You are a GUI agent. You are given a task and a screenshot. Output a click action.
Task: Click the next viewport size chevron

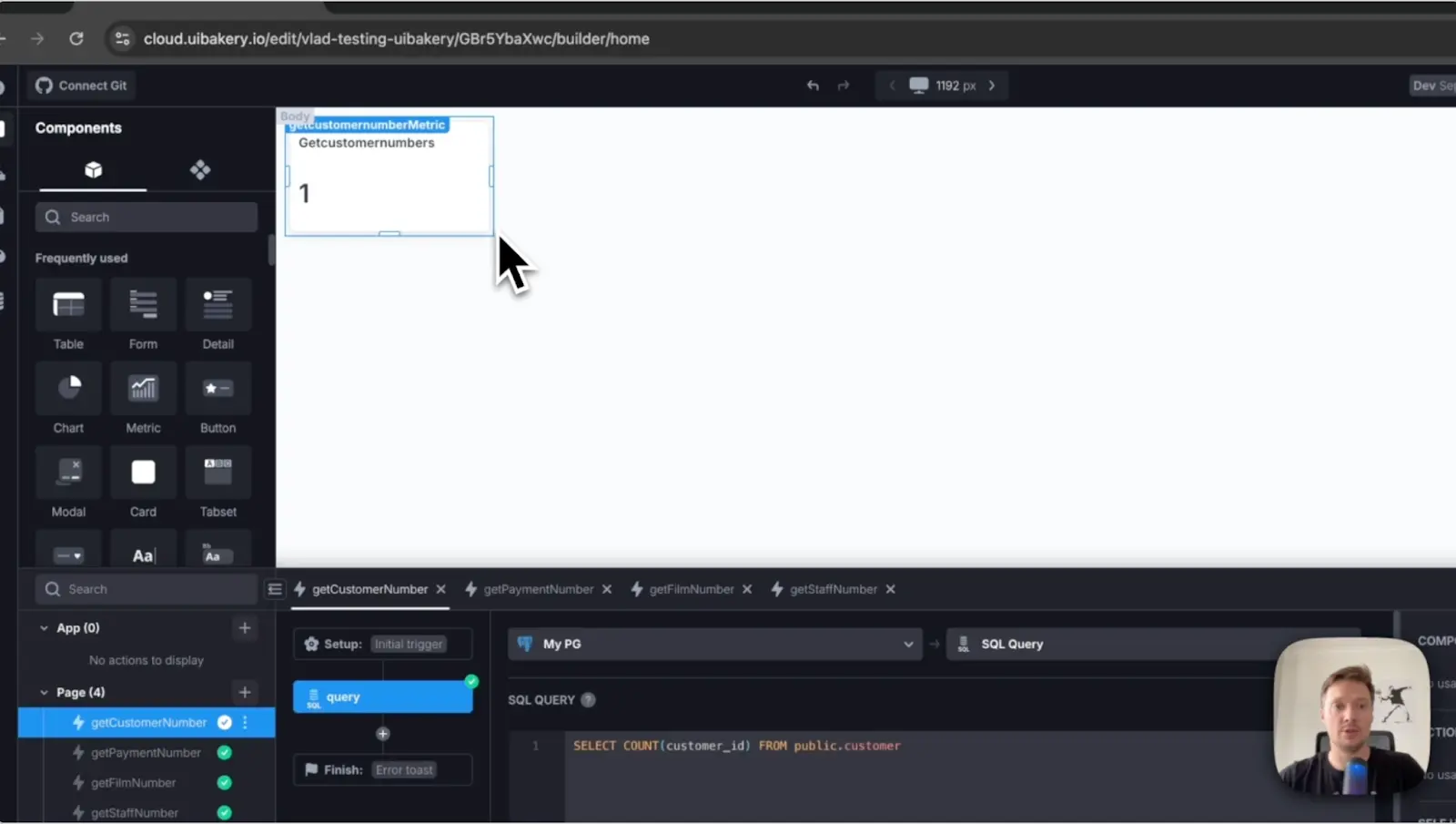992,86
